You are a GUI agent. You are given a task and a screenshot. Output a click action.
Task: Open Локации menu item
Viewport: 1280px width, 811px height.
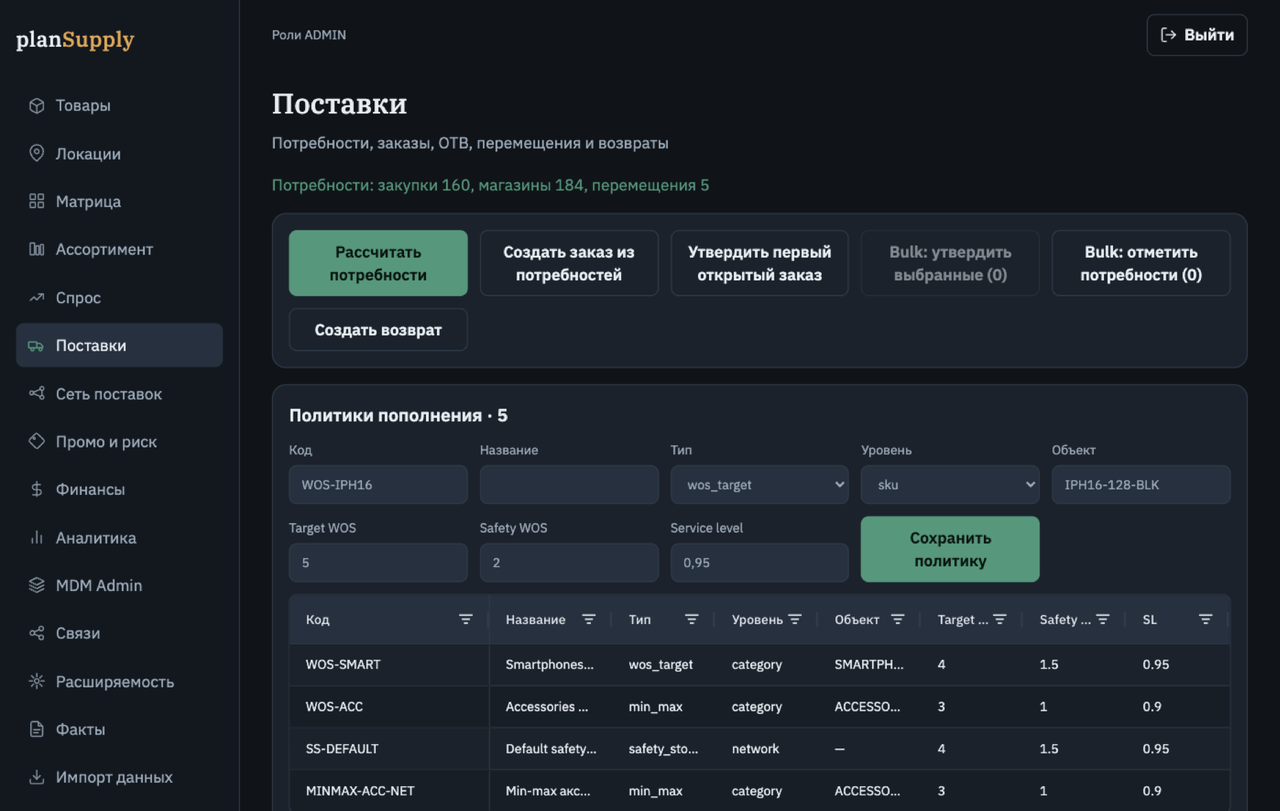coord(119,153)
